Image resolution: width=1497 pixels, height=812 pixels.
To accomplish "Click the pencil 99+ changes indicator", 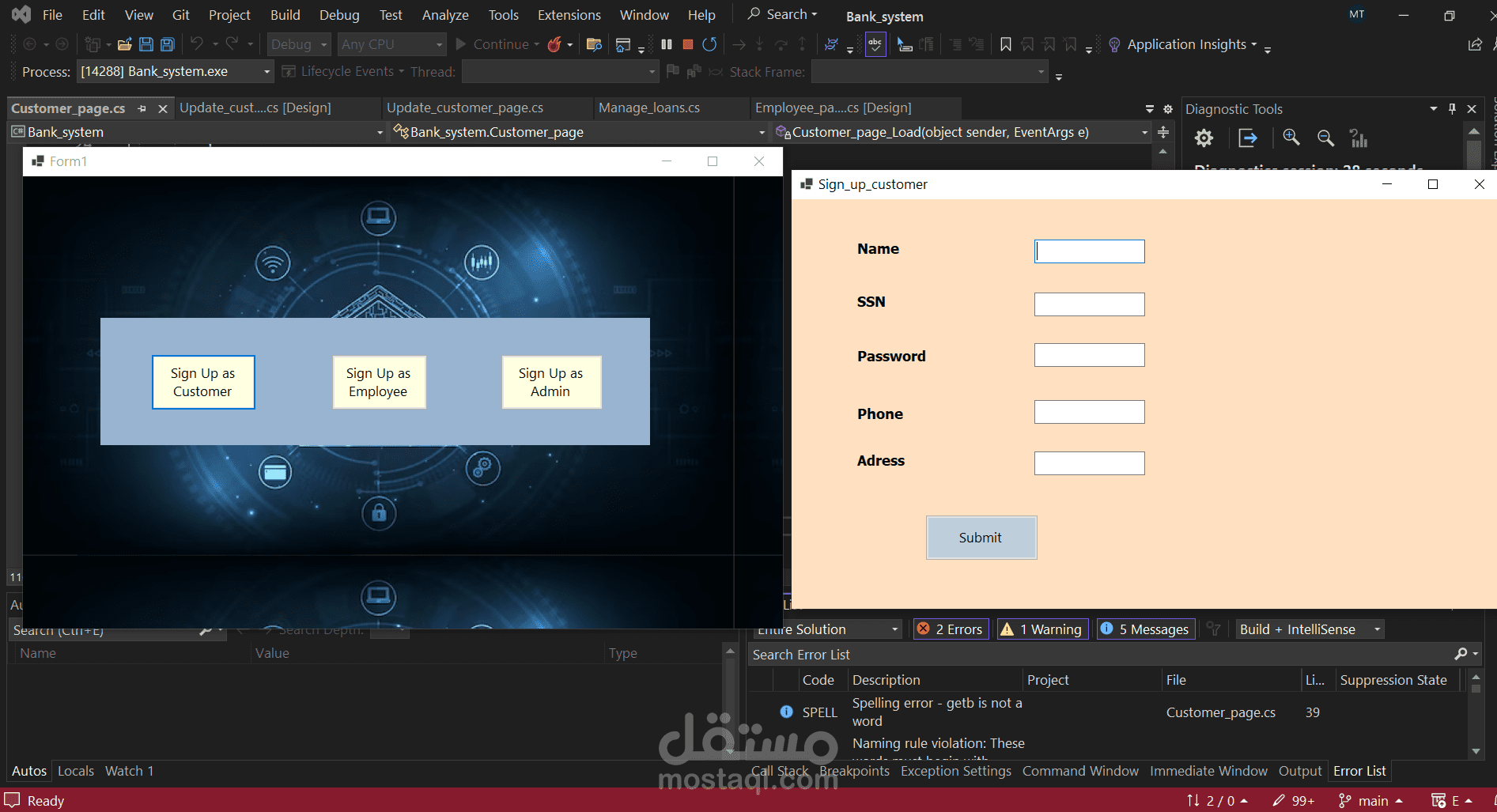I will 1294,800.
